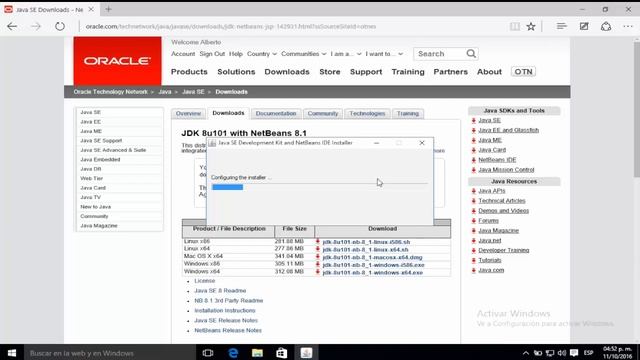
Task: Open reading view book icon
Action: 515,27
